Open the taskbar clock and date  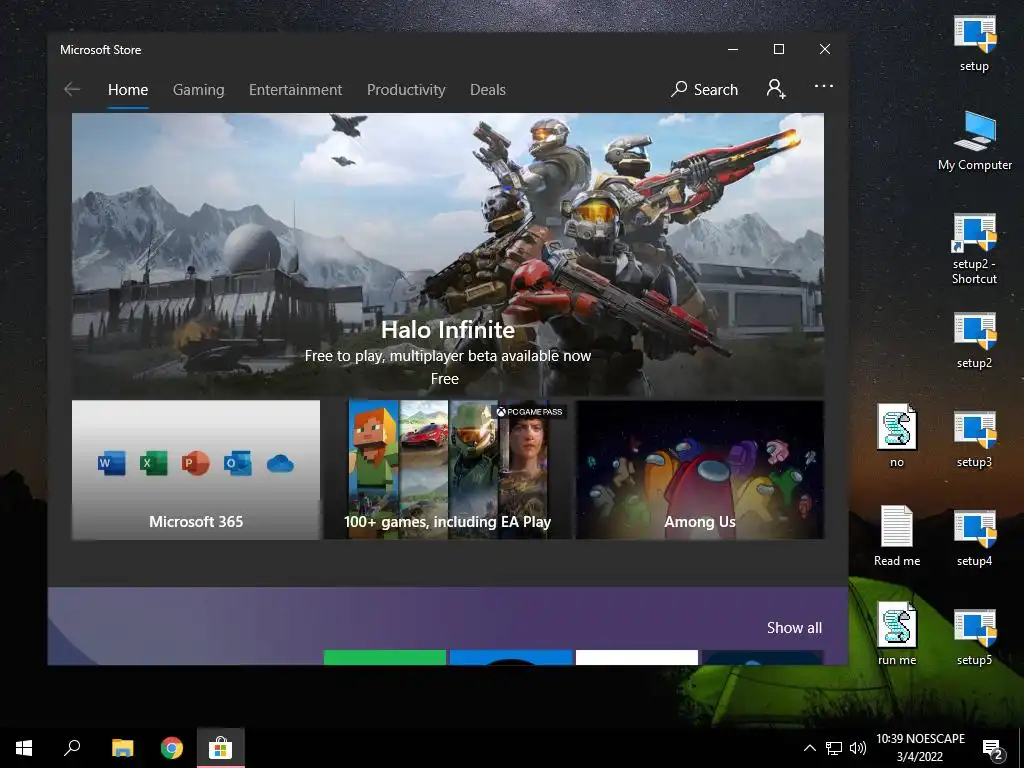(x=920, y=748)
